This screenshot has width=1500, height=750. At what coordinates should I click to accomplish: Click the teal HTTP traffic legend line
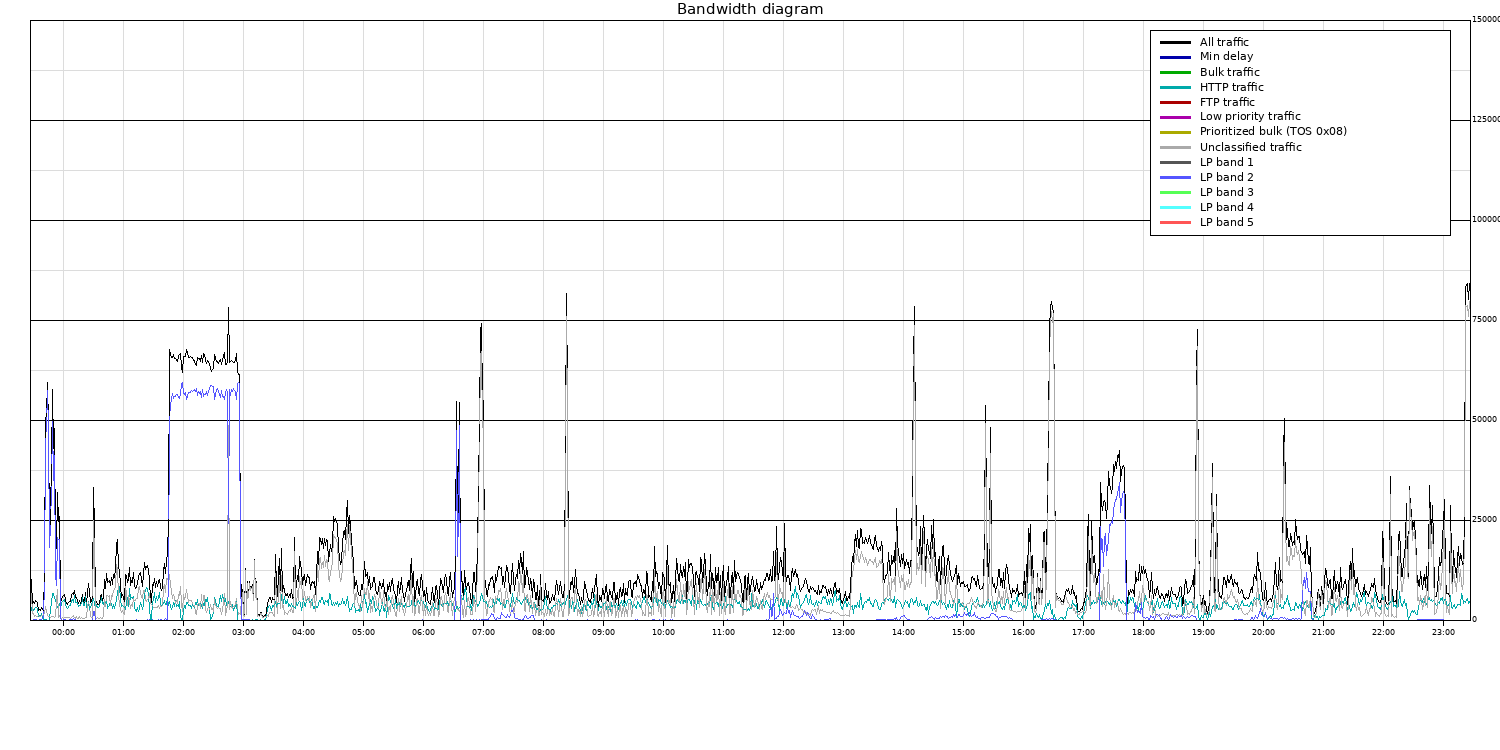[x=1175, y=87]
